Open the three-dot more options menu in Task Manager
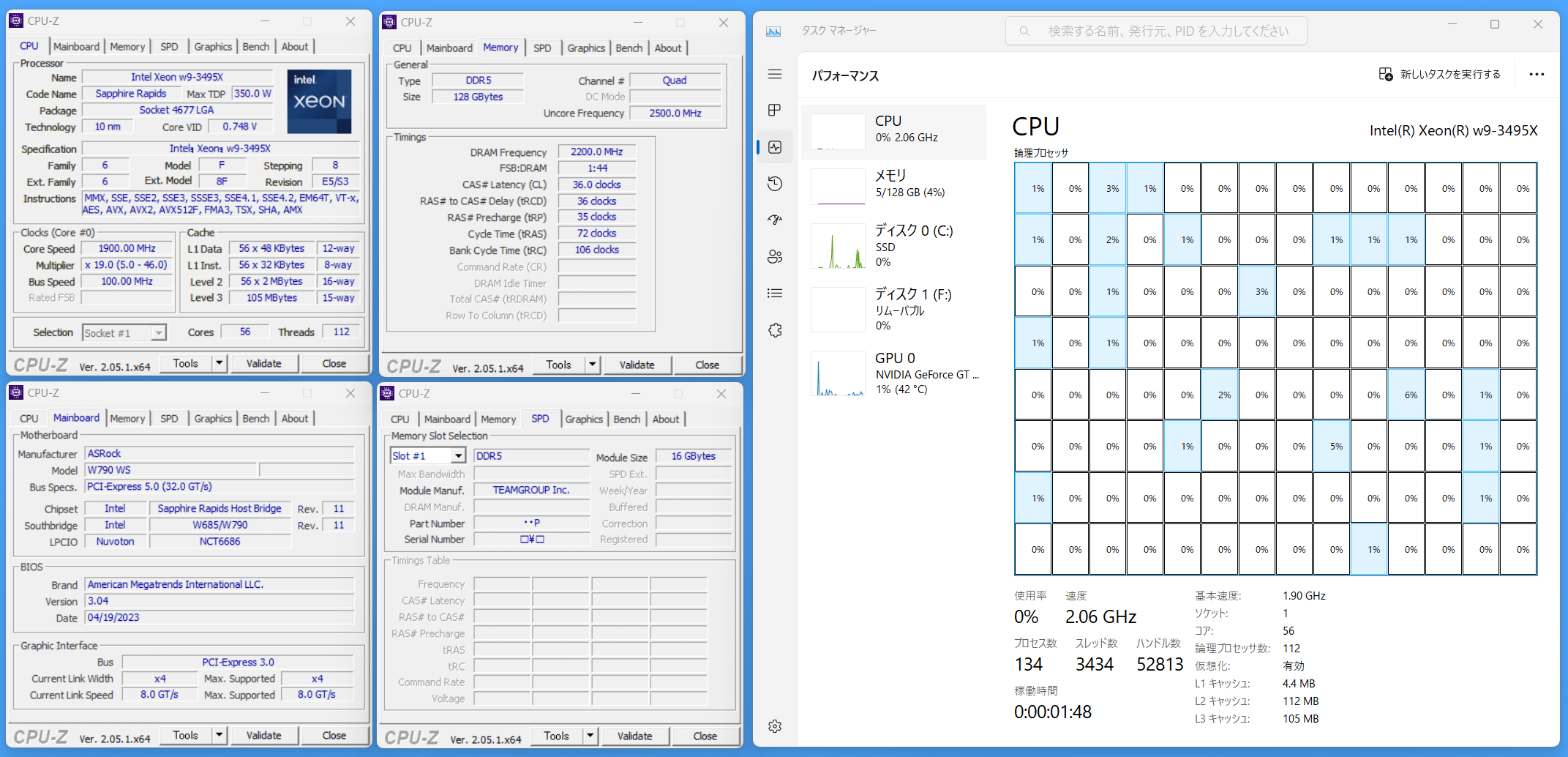Image resolution: width=1568 pixels, height=757 pixels. [x=1537, y=75]
